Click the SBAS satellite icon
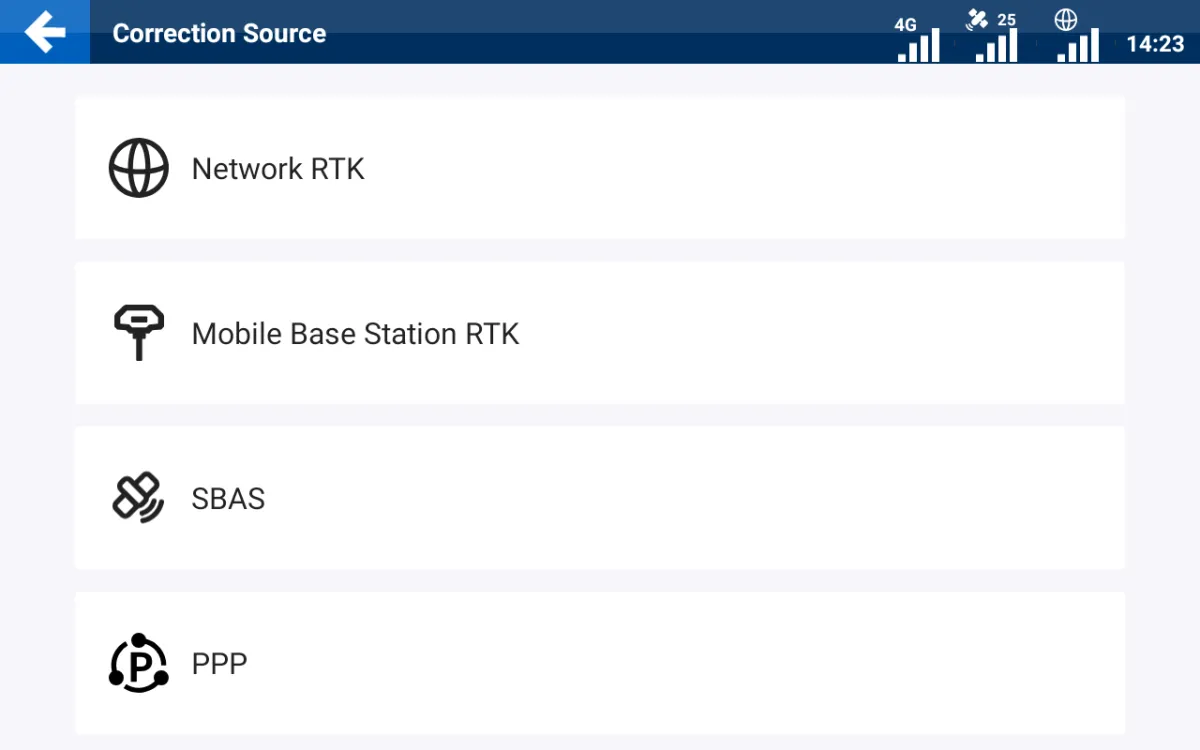 (138, 497)
